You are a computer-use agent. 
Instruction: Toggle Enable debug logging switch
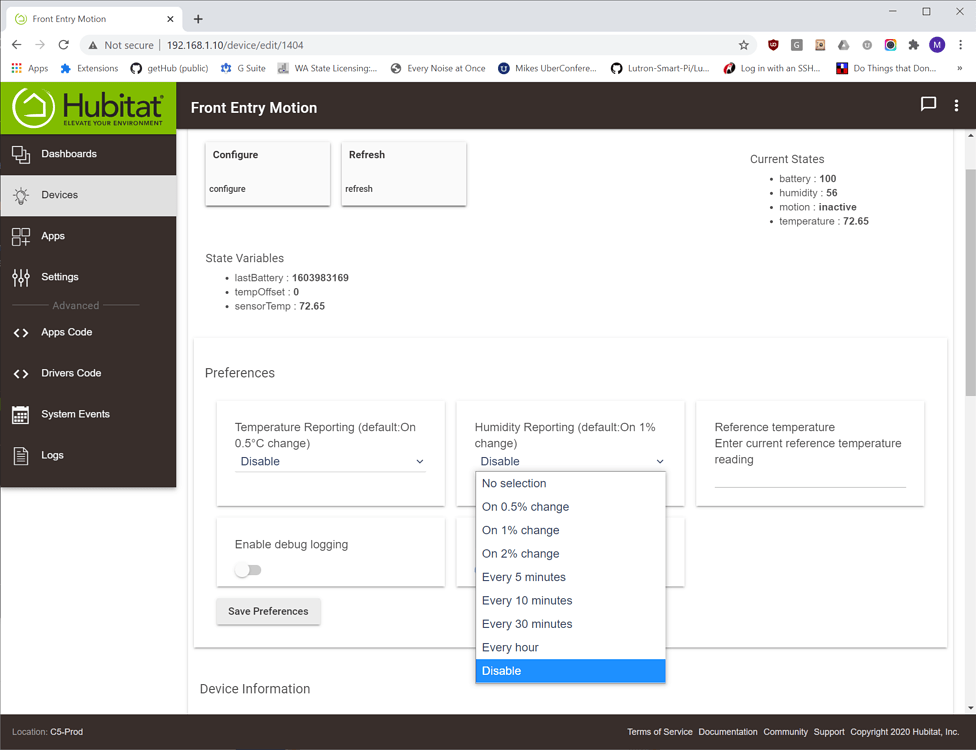[248, 570]
